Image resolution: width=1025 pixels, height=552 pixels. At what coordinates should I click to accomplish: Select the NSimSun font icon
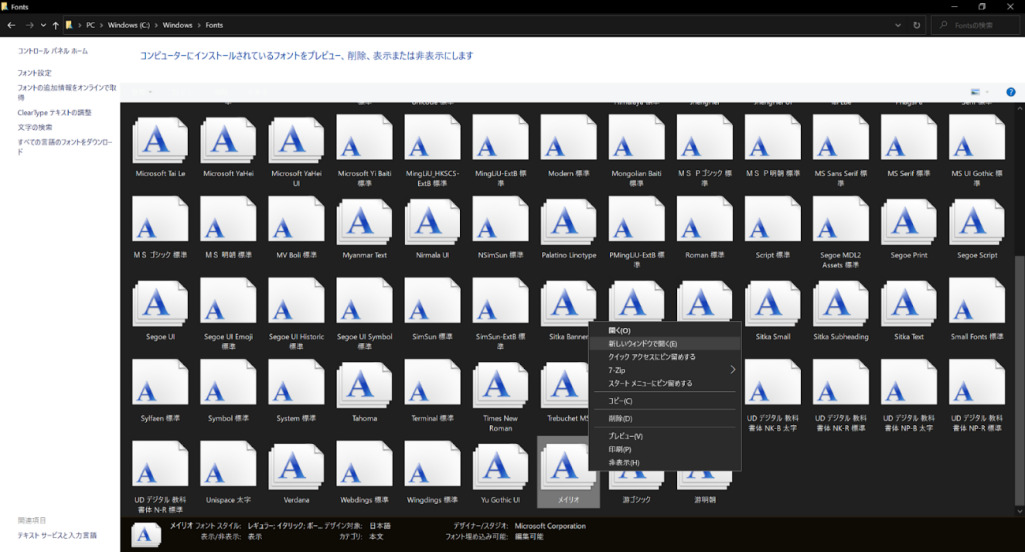tap(500, 221)
